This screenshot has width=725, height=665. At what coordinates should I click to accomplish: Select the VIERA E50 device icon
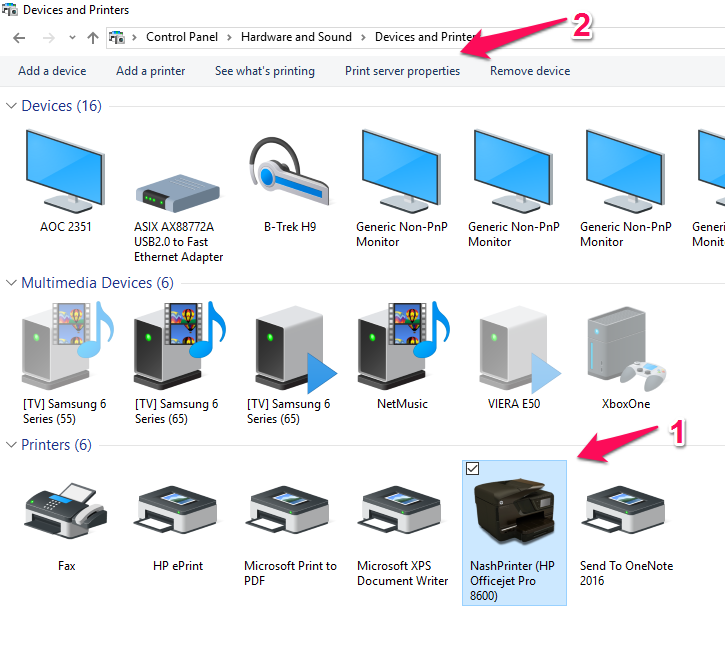pos(520,349)
